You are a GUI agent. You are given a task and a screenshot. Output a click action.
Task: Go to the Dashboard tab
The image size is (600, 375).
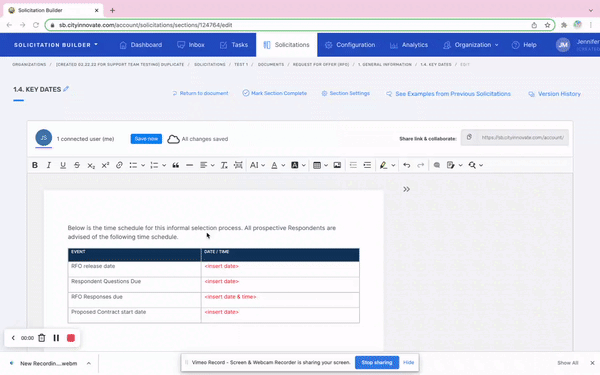pyautogui.click(x=141, y=45)
